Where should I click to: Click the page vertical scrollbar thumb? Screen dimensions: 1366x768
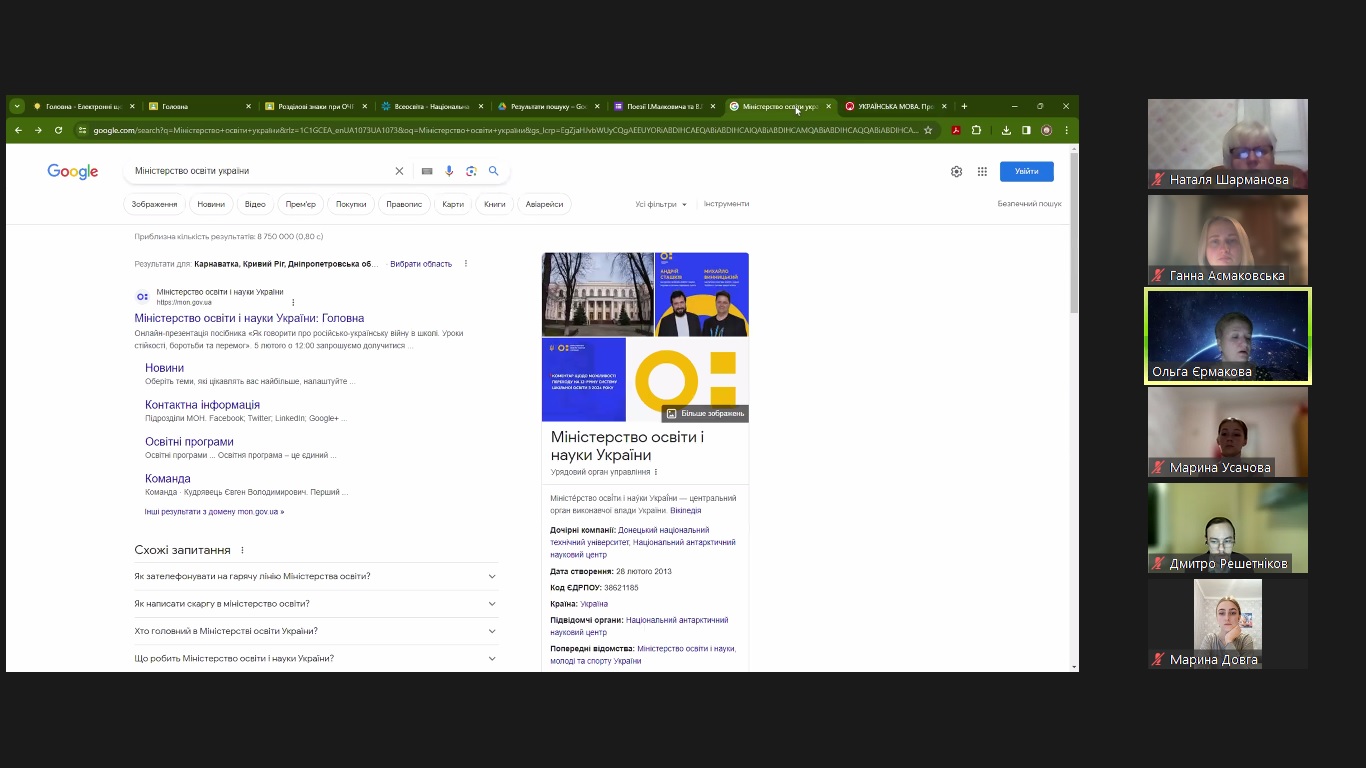coord(1074,233)
